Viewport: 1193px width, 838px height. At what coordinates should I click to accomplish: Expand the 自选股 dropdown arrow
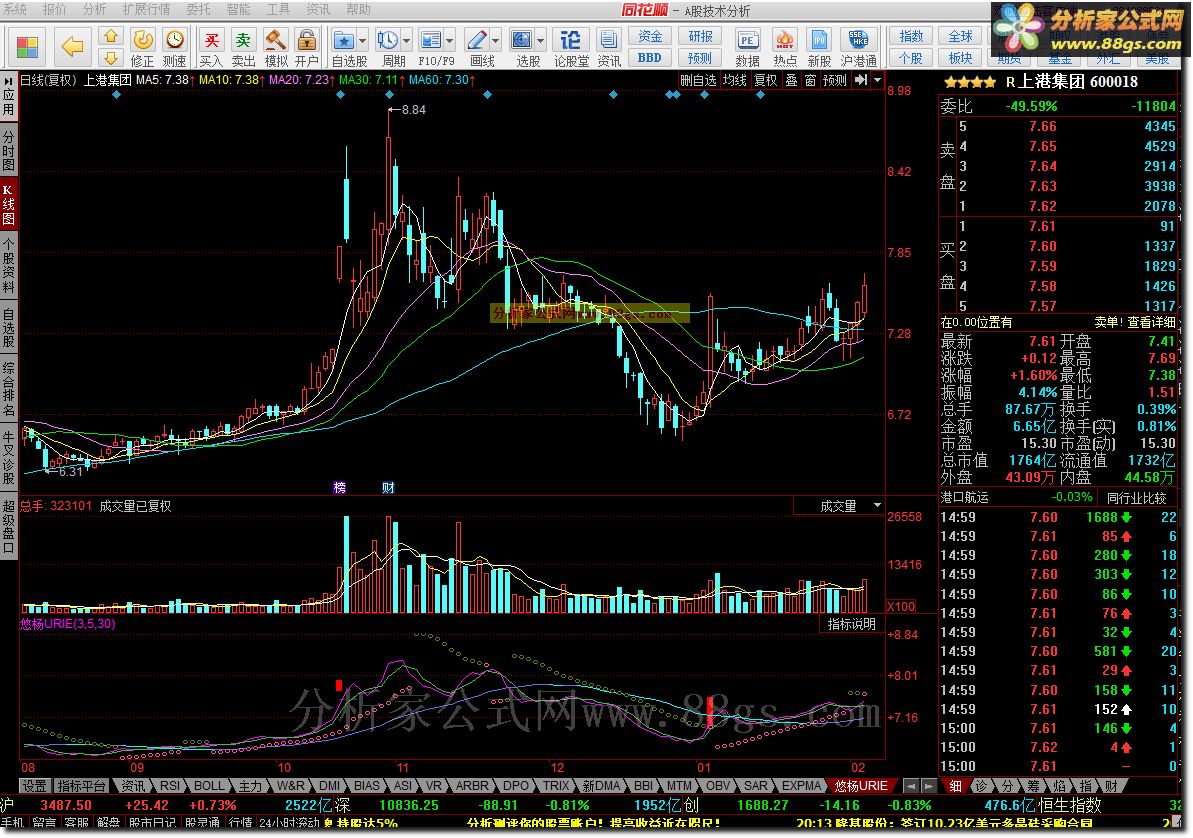(362, 40)
